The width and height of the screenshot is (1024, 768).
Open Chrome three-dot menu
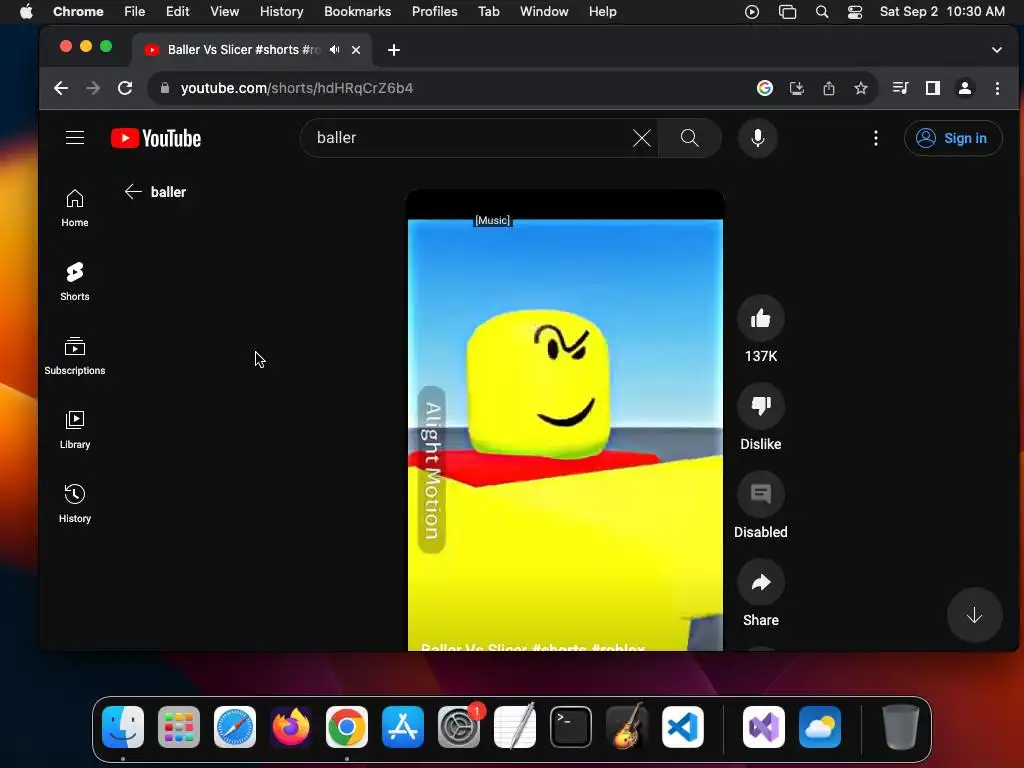(997, 88)
